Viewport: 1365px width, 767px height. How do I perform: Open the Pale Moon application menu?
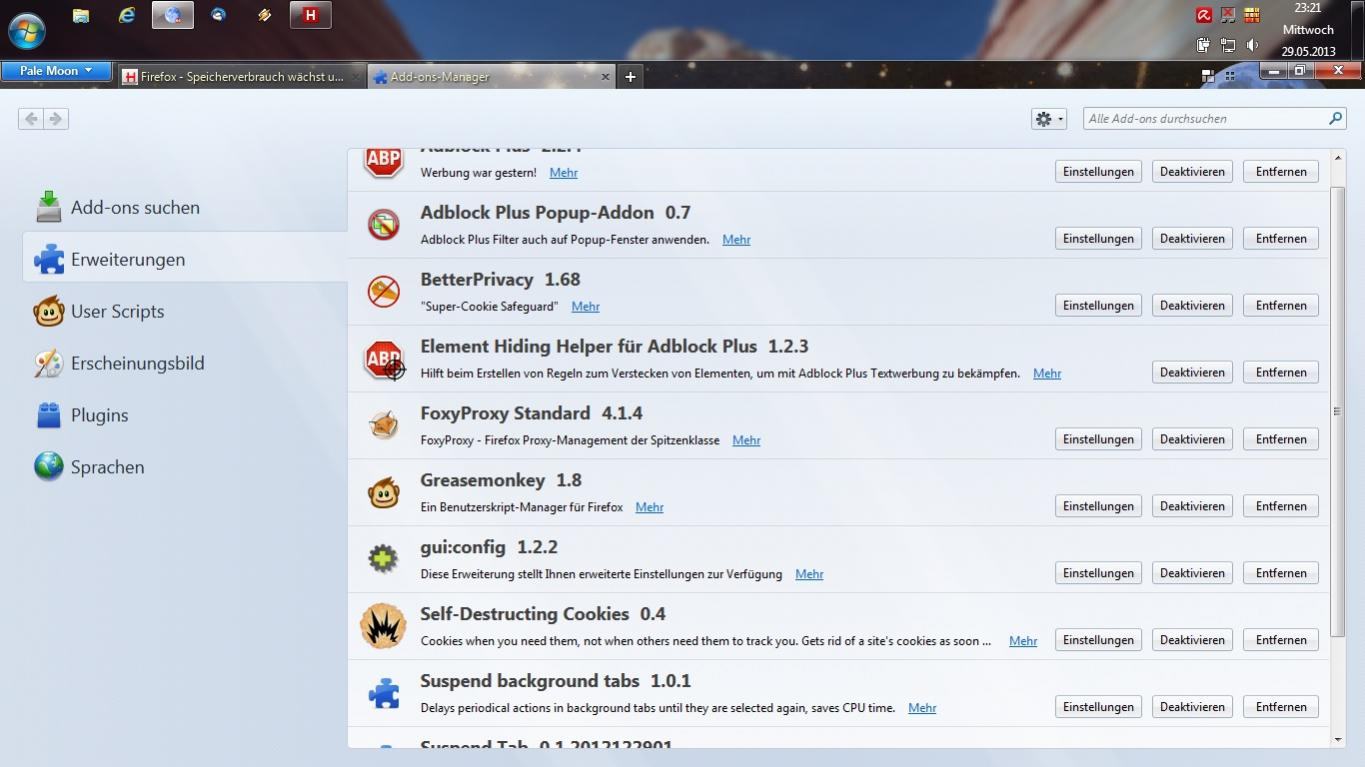56,71
